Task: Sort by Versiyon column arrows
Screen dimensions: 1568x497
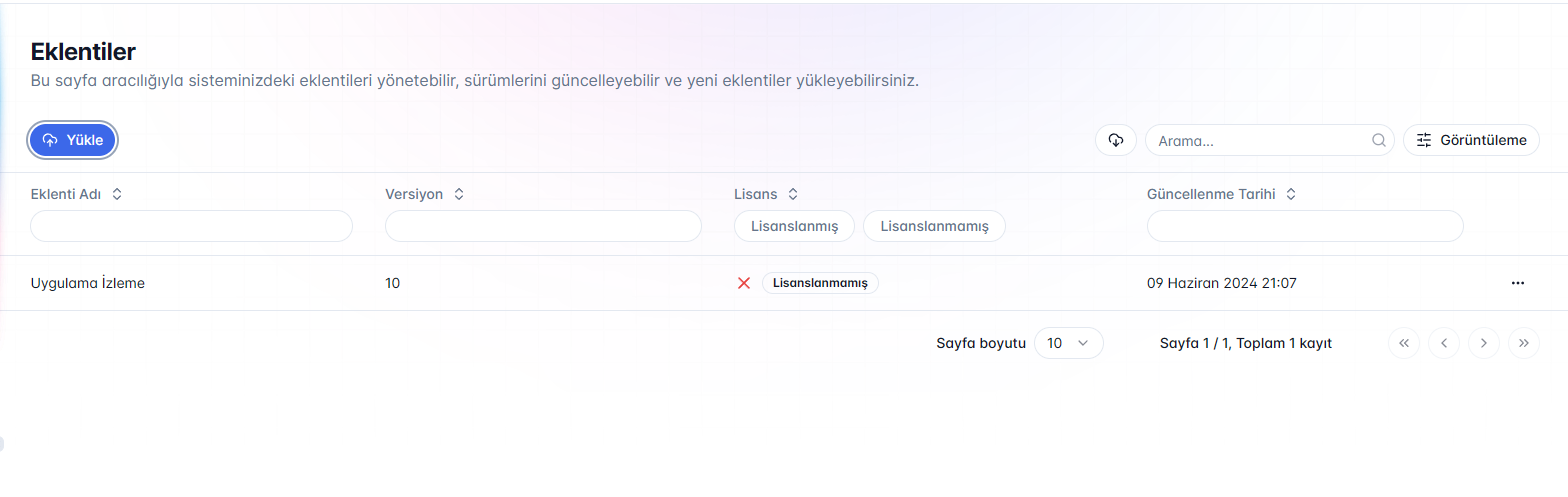Action: pos(459,194)
